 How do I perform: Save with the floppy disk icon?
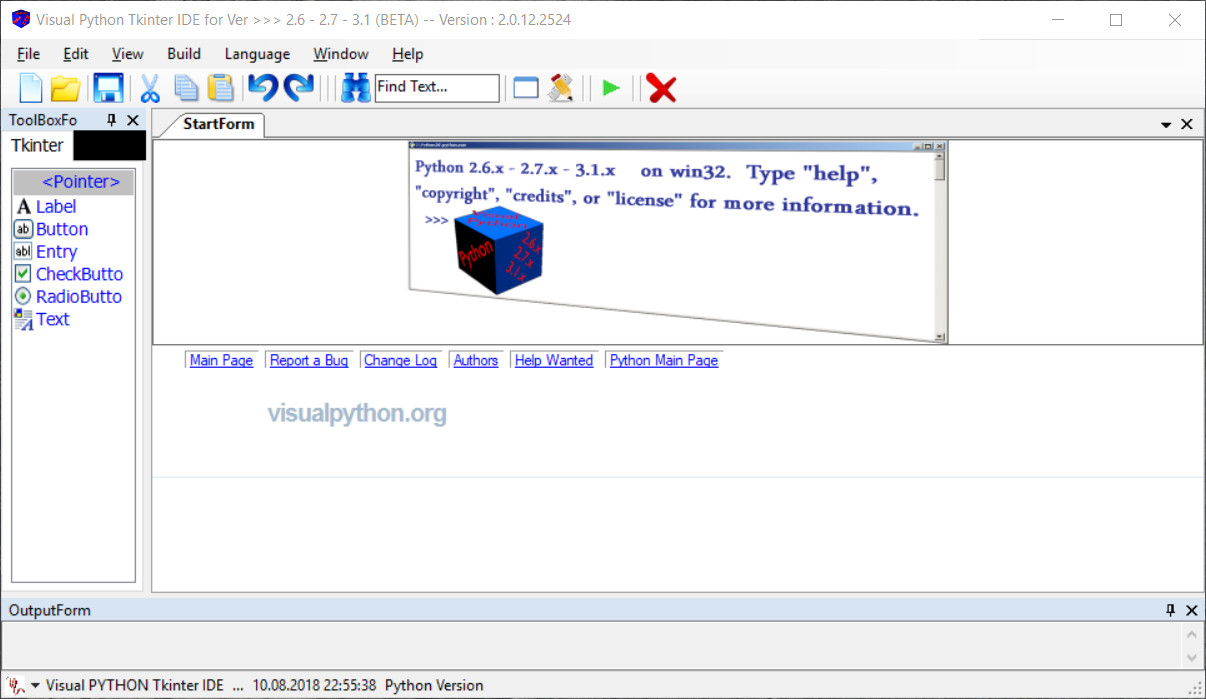[108, 88]
